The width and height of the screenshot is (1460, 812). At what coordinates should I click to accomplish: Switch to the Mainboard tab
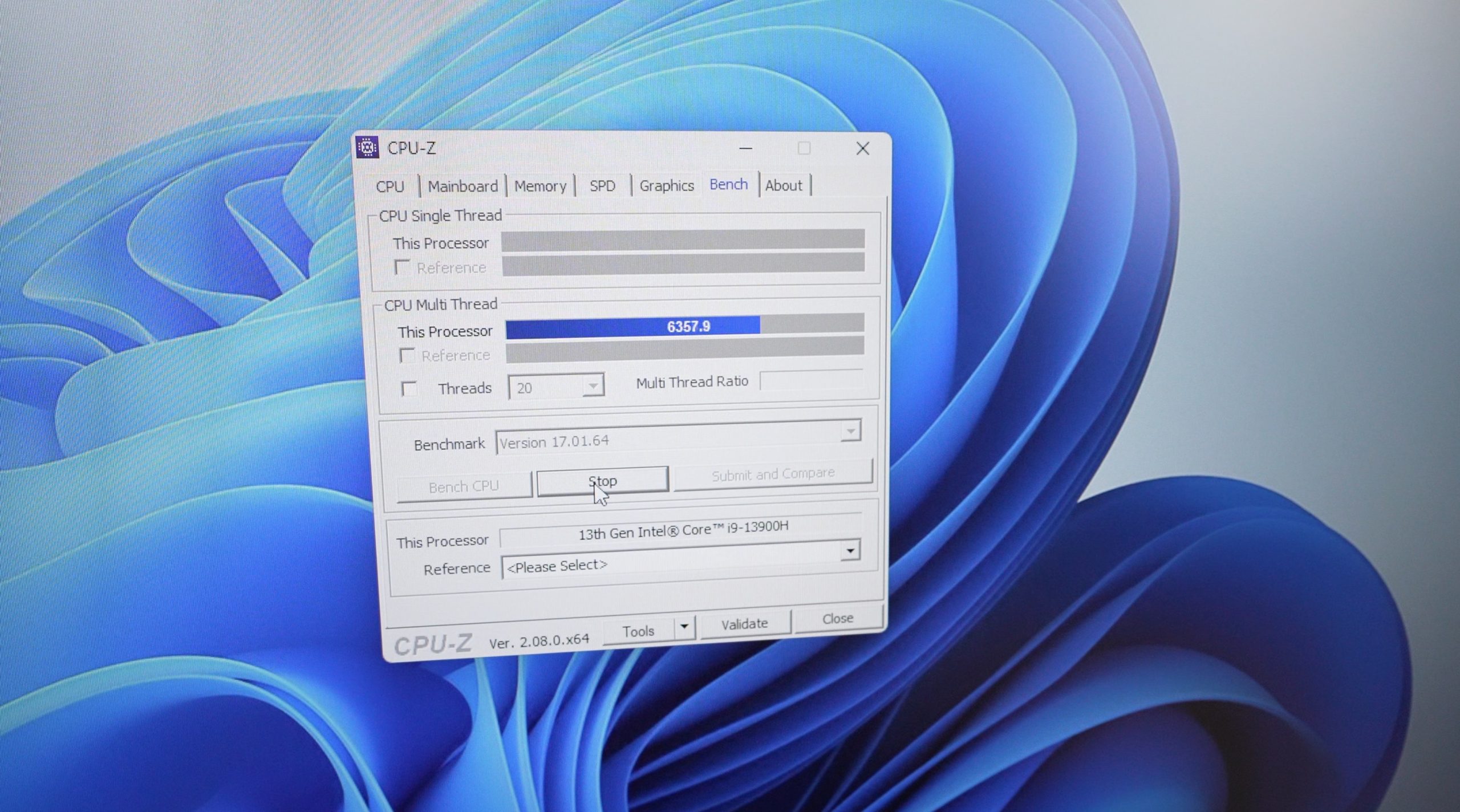pyautogui.click(x=463, y=186)
